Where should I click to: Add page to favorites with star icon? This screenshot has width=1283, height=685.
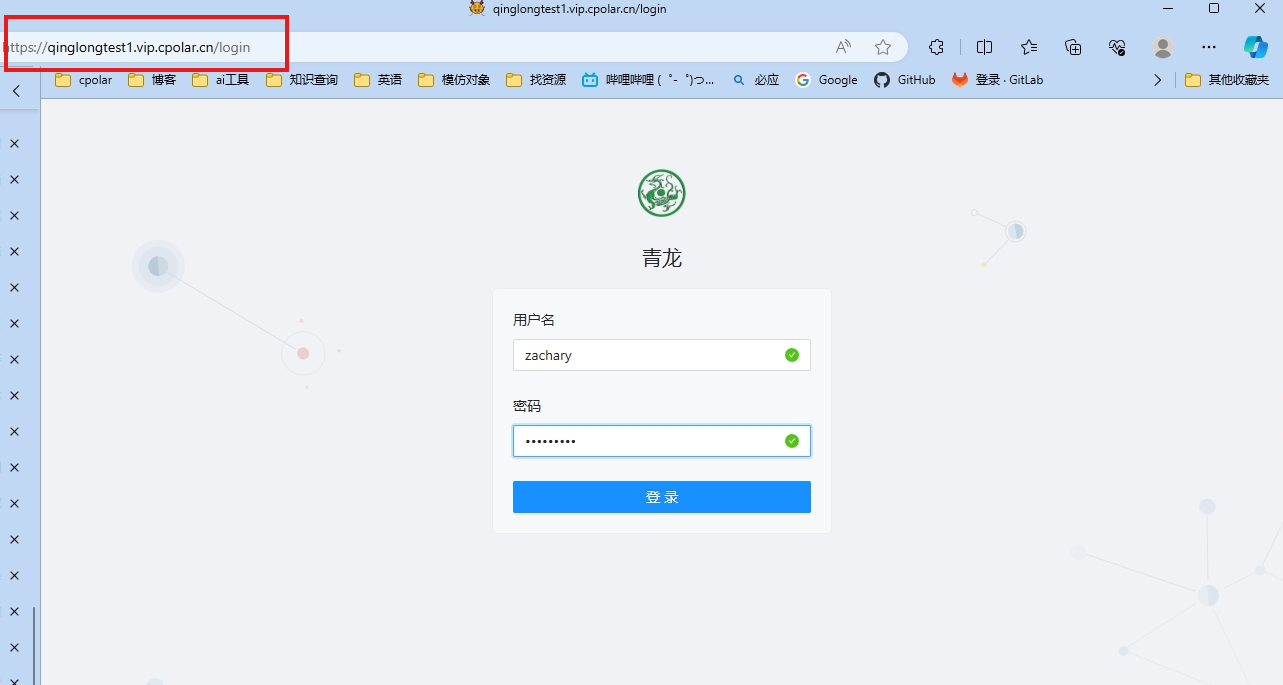coord(883,47)
